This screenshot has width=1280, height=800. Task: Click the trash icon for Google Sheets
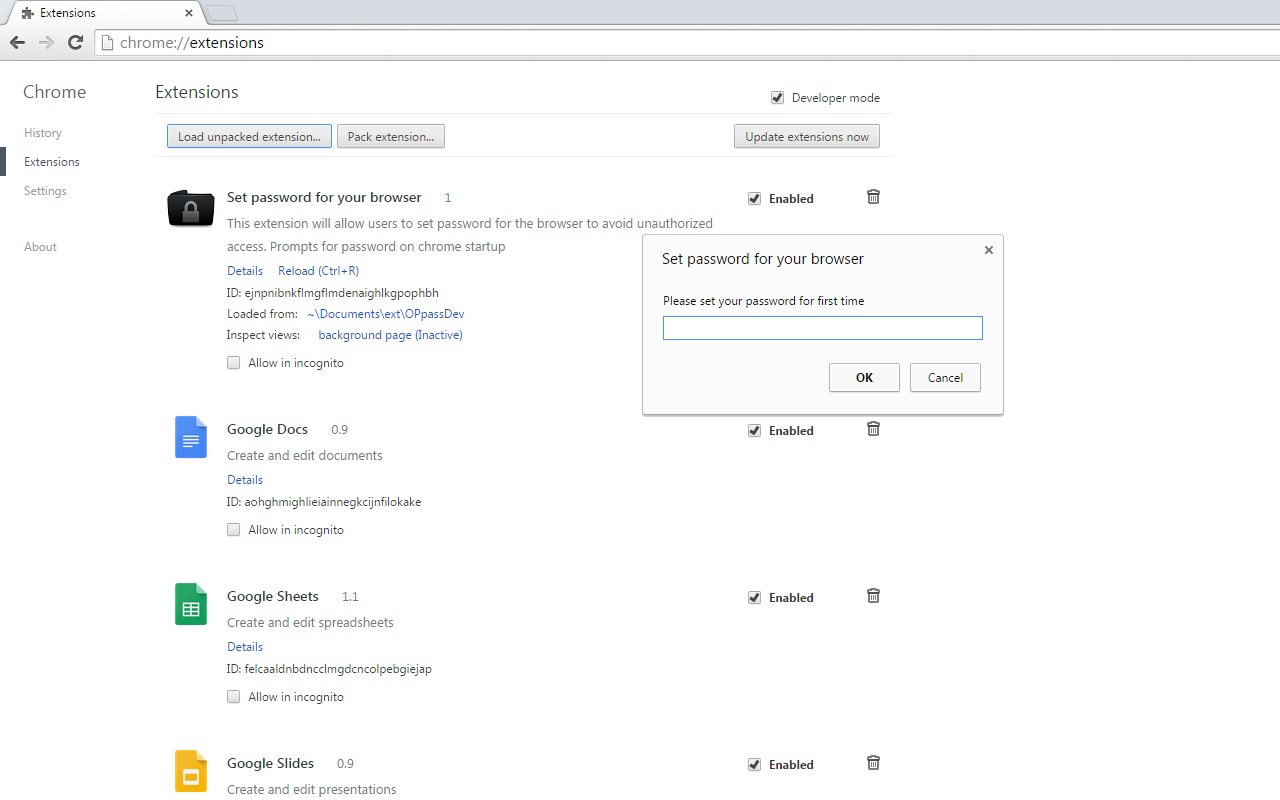tap(872, 595)
